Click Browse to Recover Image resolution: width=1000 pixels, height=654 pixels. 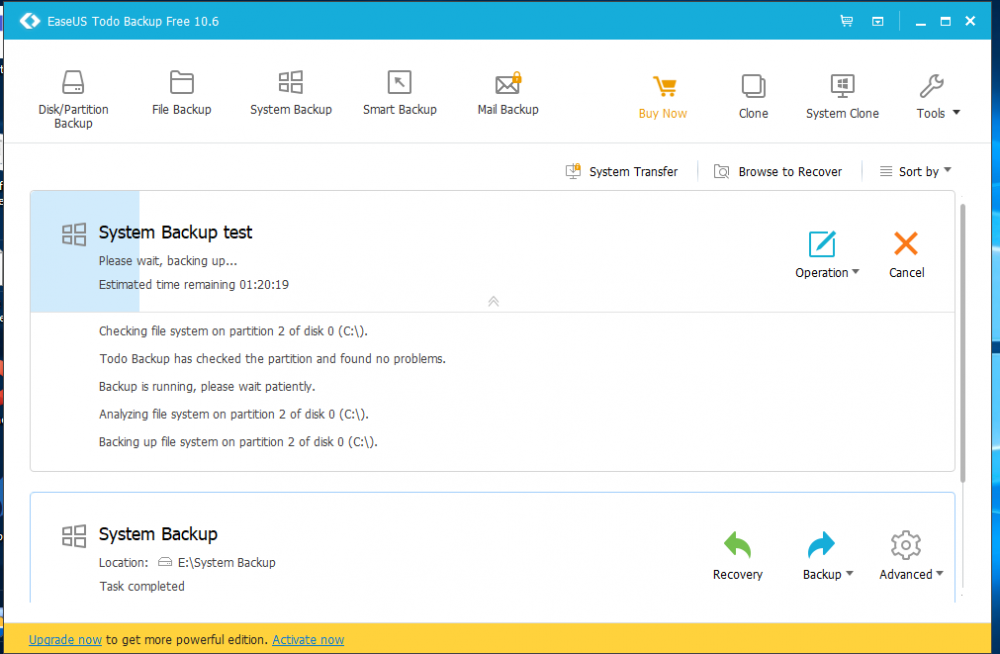pyautogui.click(x=778, y=171)
